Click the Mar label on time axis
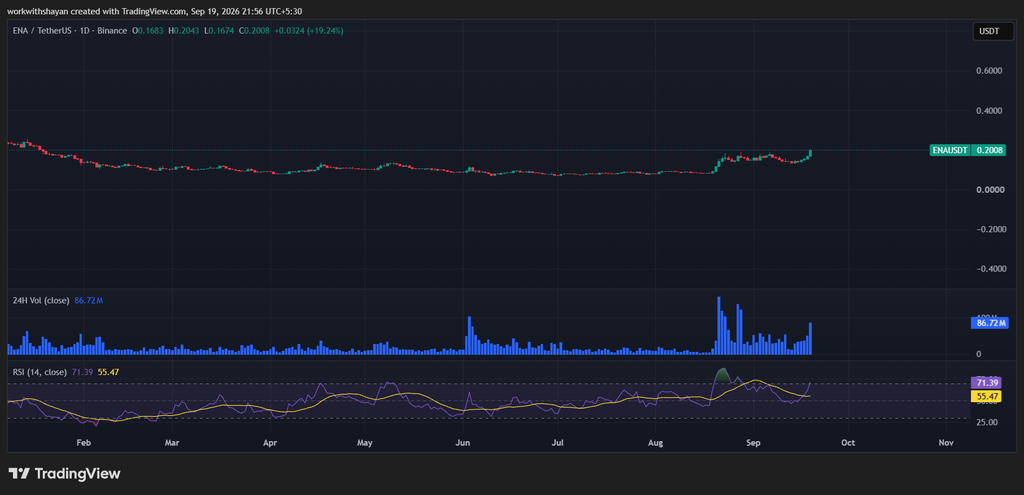The height and width of the screenshot is (495, 1024). [x=172, y=443]
